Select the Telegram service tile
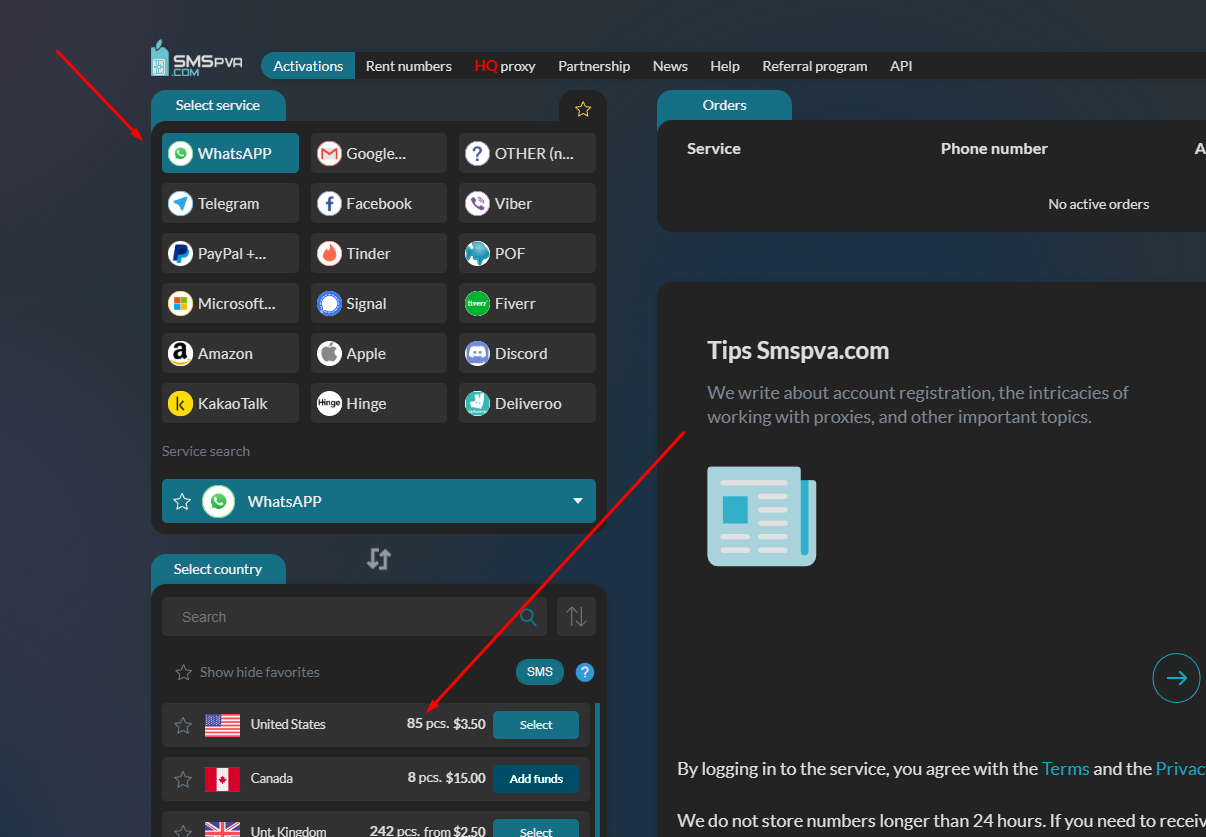The height and width of the screenshot is (837, 1206). click(230, 203)
